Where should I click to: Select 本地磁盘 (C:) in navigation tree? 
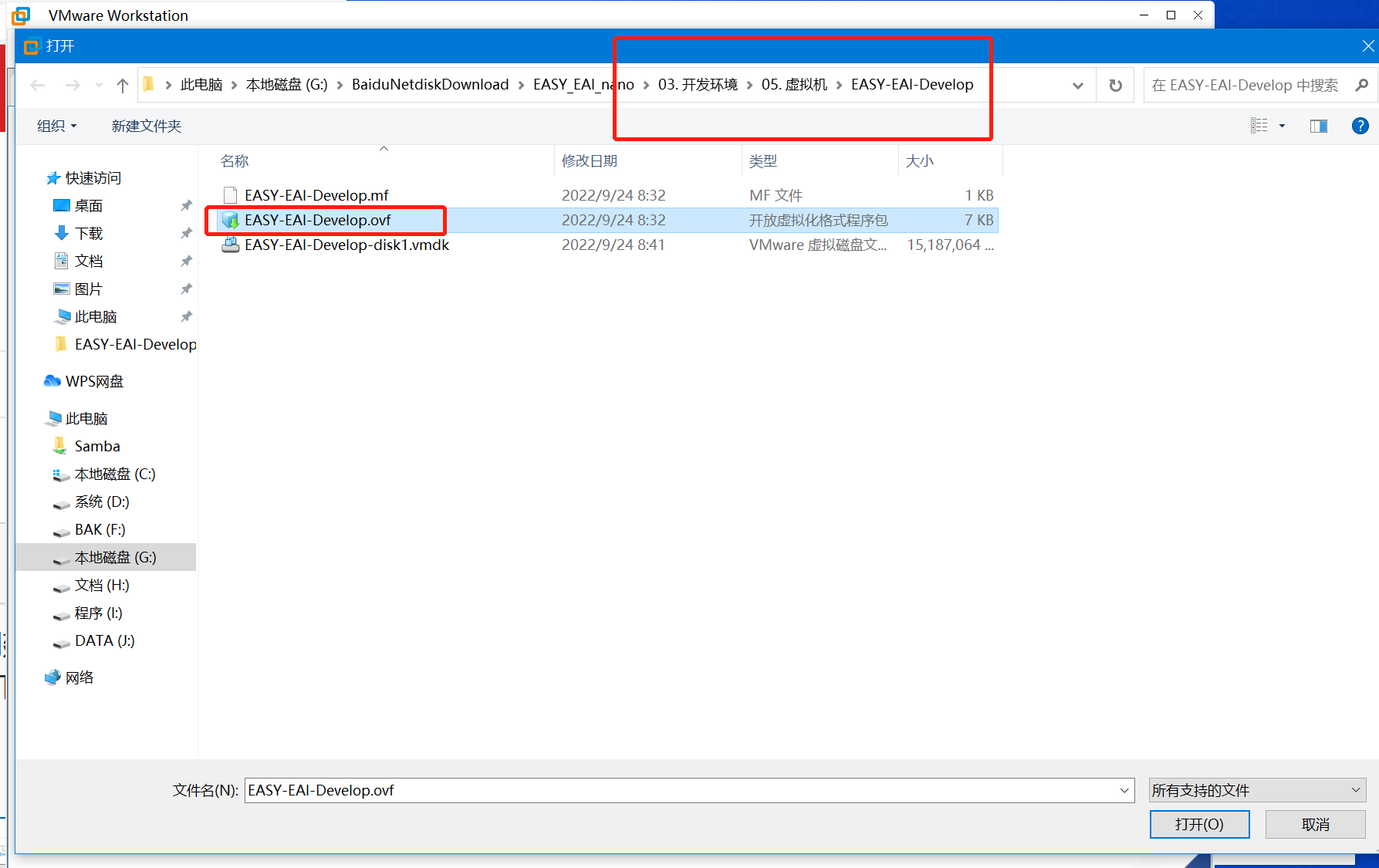[x=114, y=474]
